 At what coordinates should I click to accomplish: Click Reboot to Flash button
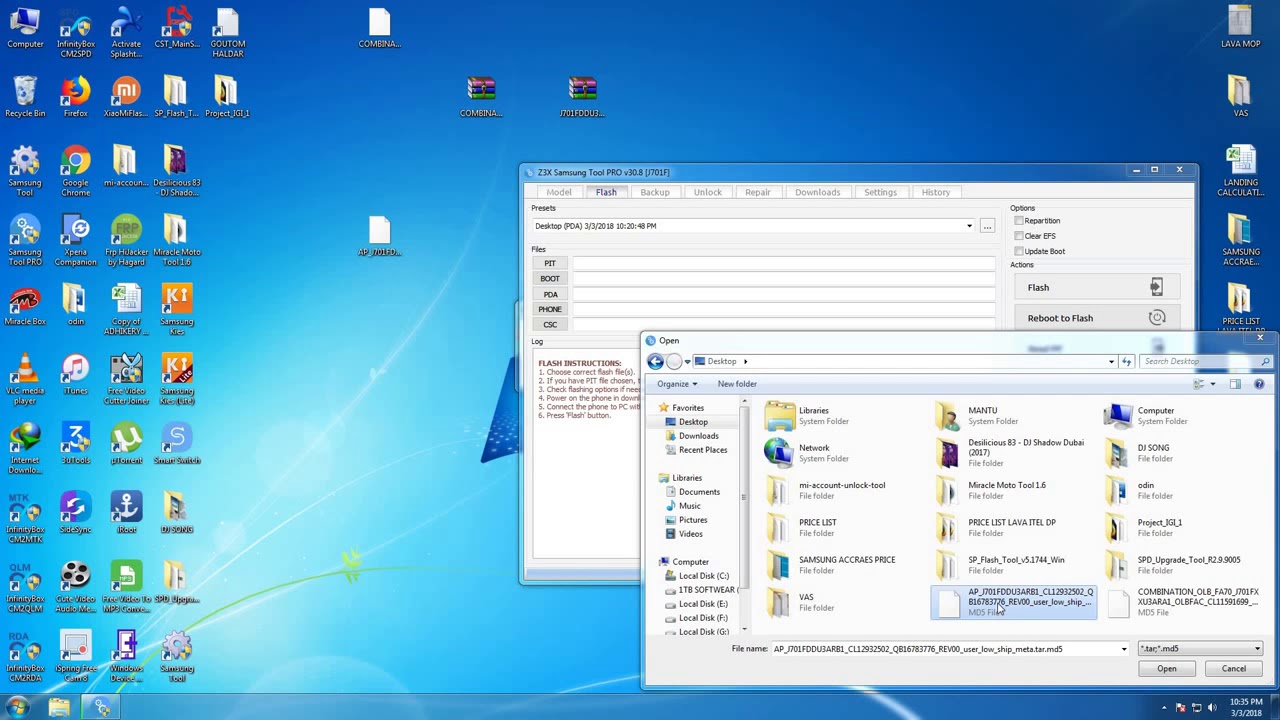[x=1096, y=318]
